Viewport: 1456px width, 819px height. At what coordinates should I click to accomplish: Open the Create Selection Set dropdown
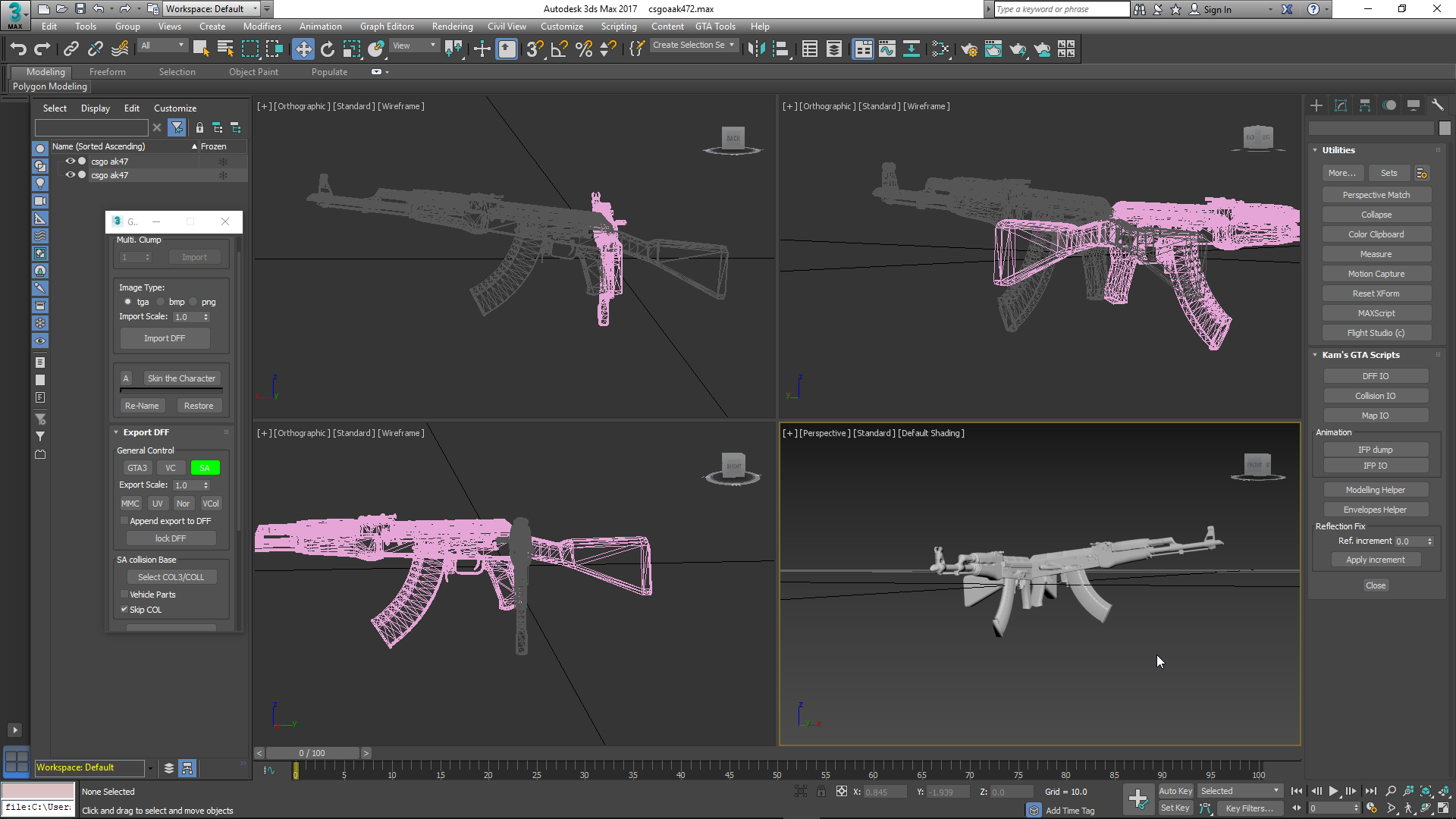click(x=733, y=45)
